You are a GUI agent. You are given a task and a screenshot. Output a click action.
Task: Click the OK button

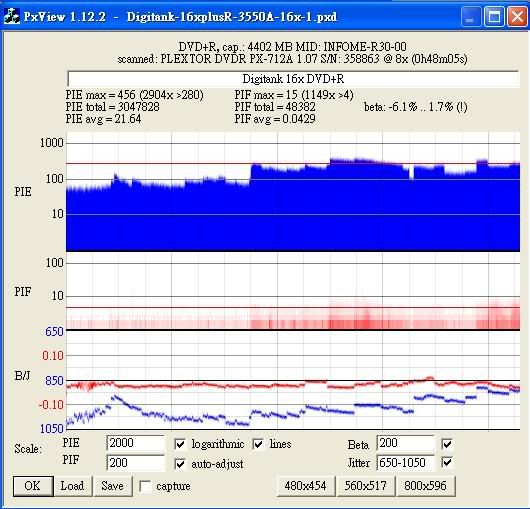pos(33,486)
